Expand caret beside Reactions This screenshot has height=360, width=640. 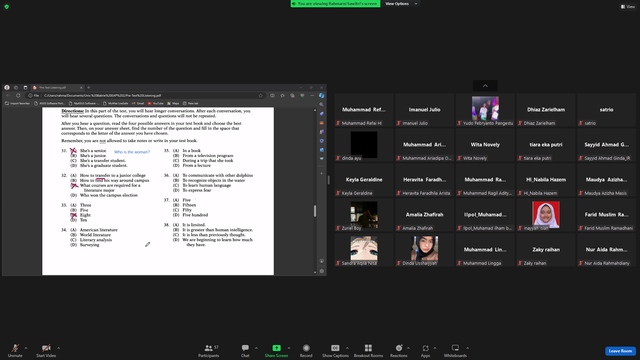408,348
